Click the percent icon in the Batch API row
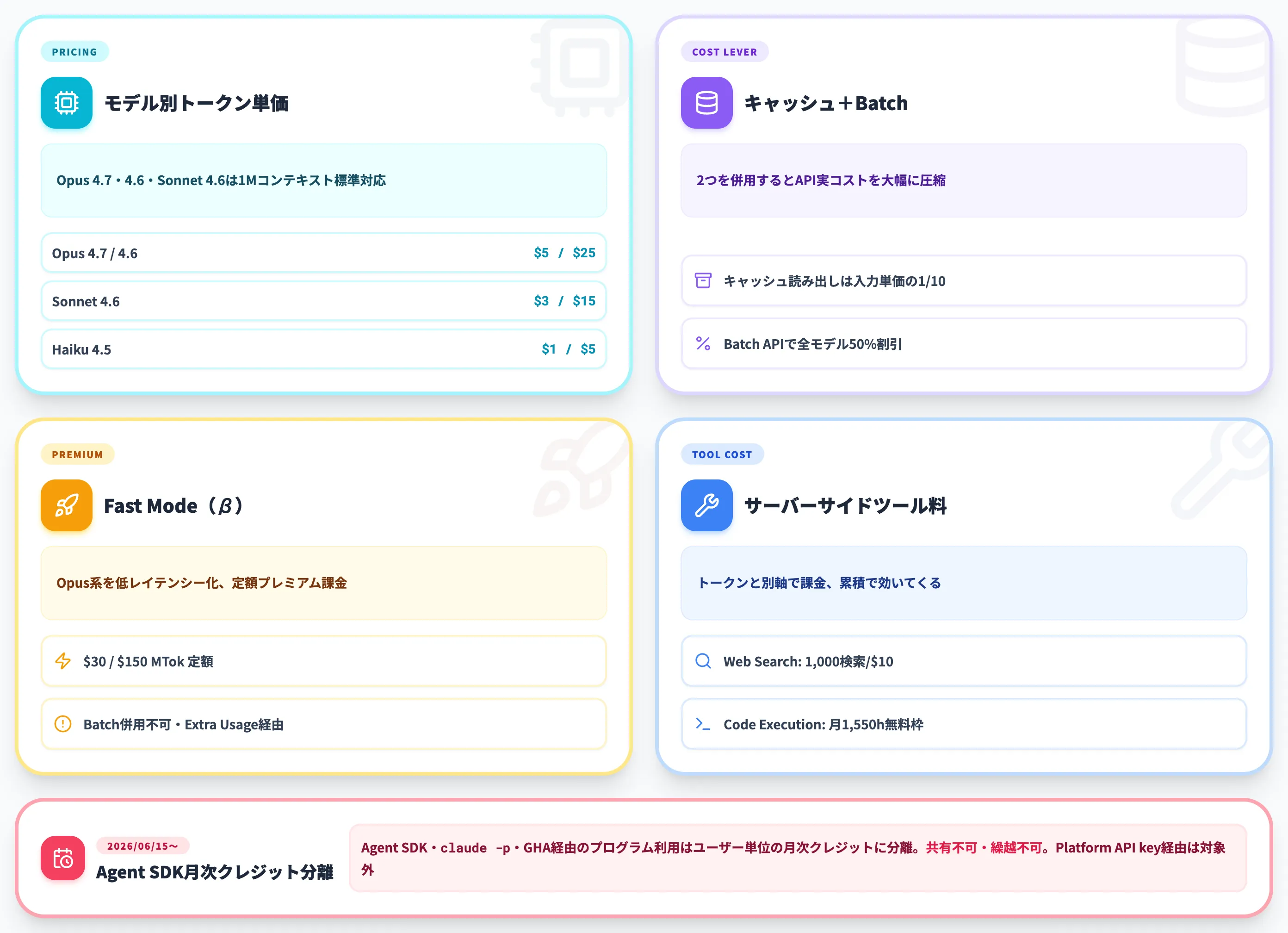The width and height of the screenshot is (1288, 933). point(703,343)
